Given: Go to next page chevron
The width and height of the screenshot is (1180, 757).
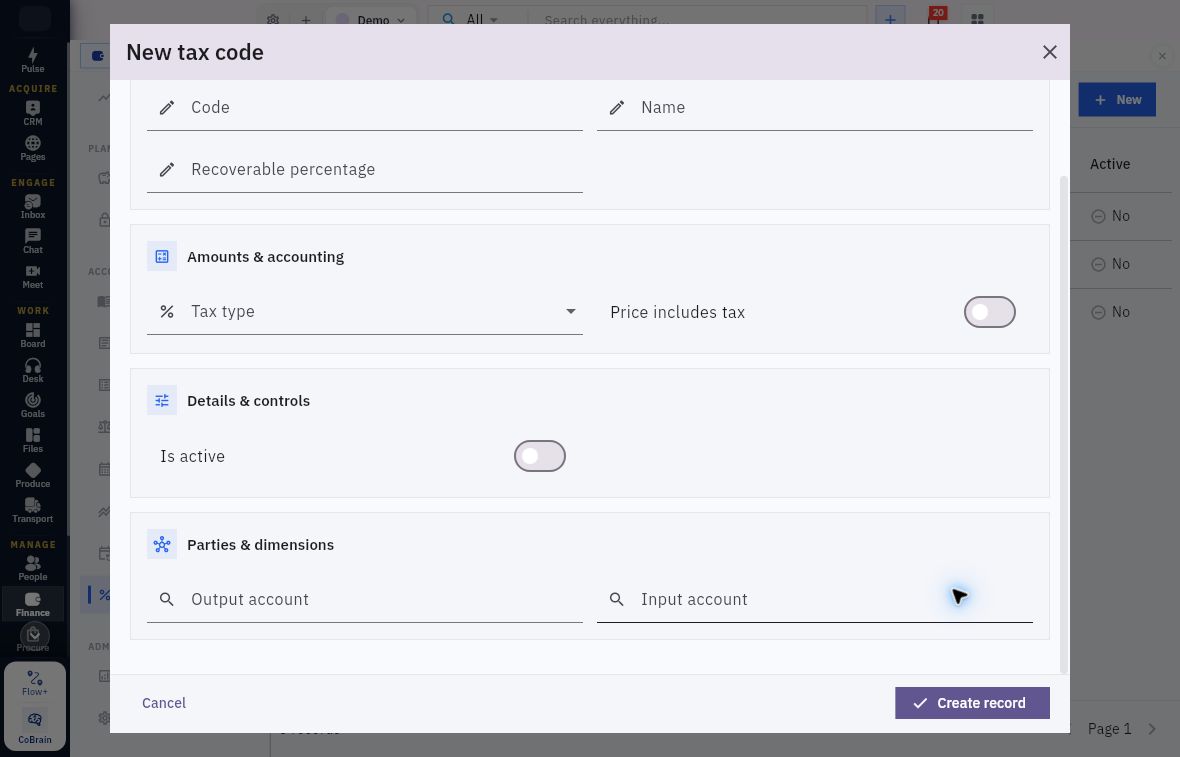Looking at the screenshot, I should point(1151,728).
